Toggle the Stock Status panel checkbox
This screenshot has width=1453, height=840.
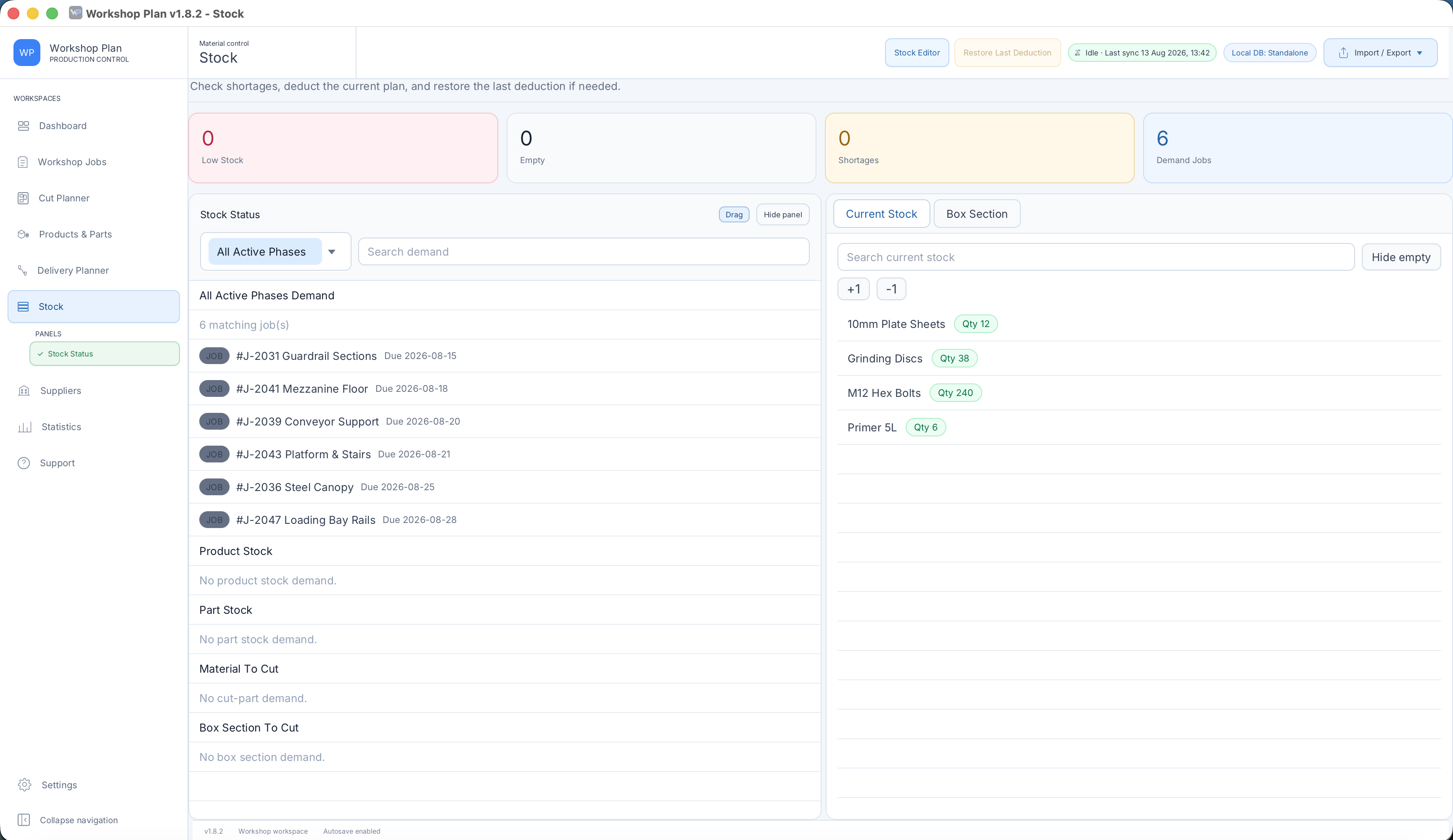[40, 354]
